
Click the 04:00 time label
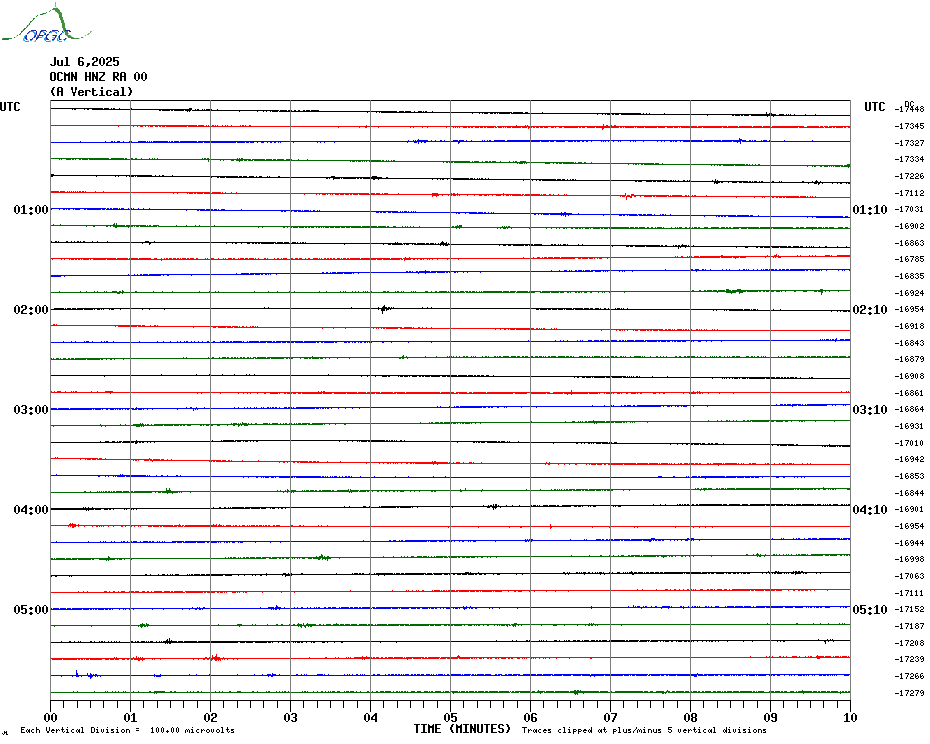tap(31, 510)
